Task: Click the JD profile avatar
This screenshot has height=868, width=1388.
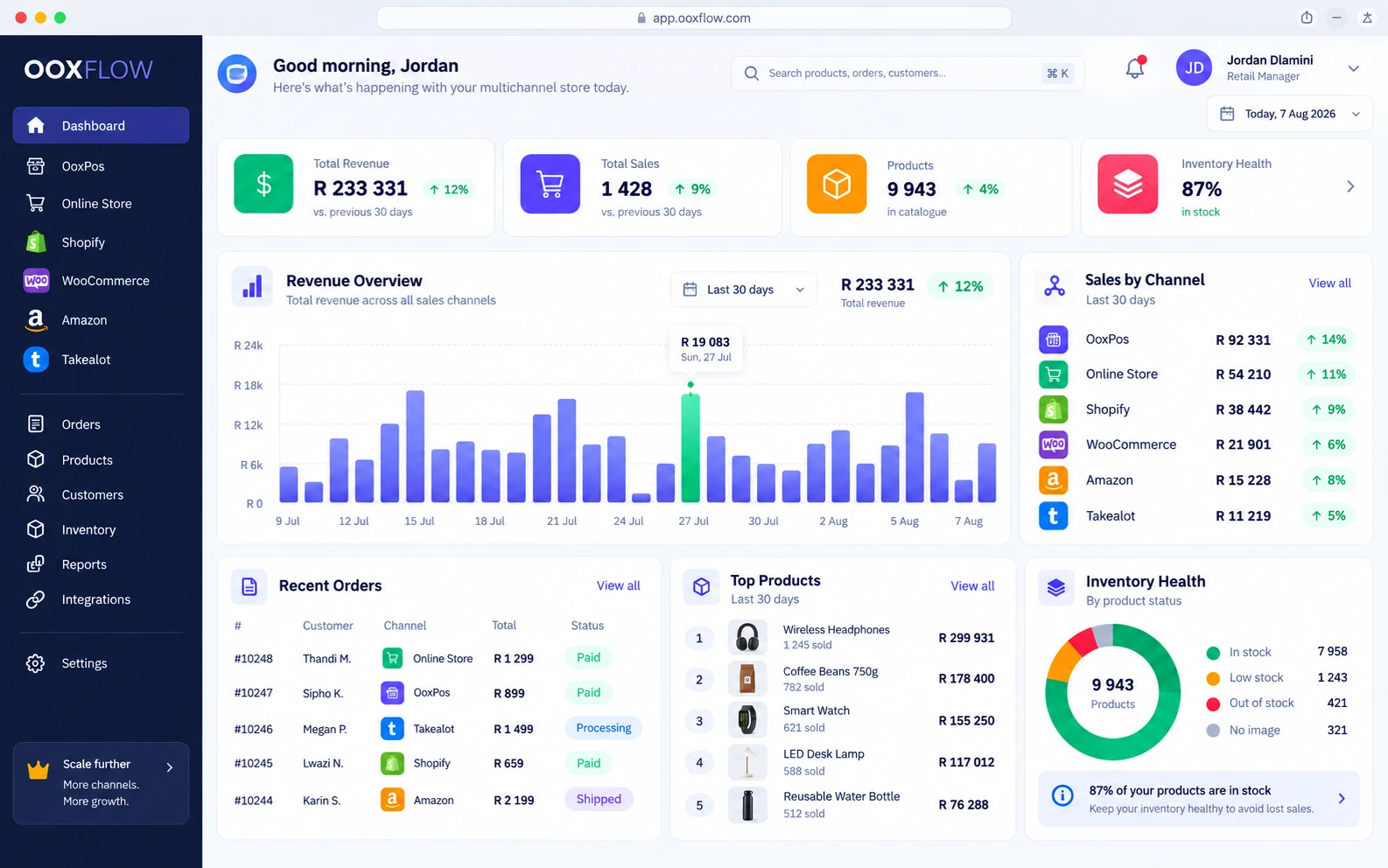Action: (x=1194, y=67)
